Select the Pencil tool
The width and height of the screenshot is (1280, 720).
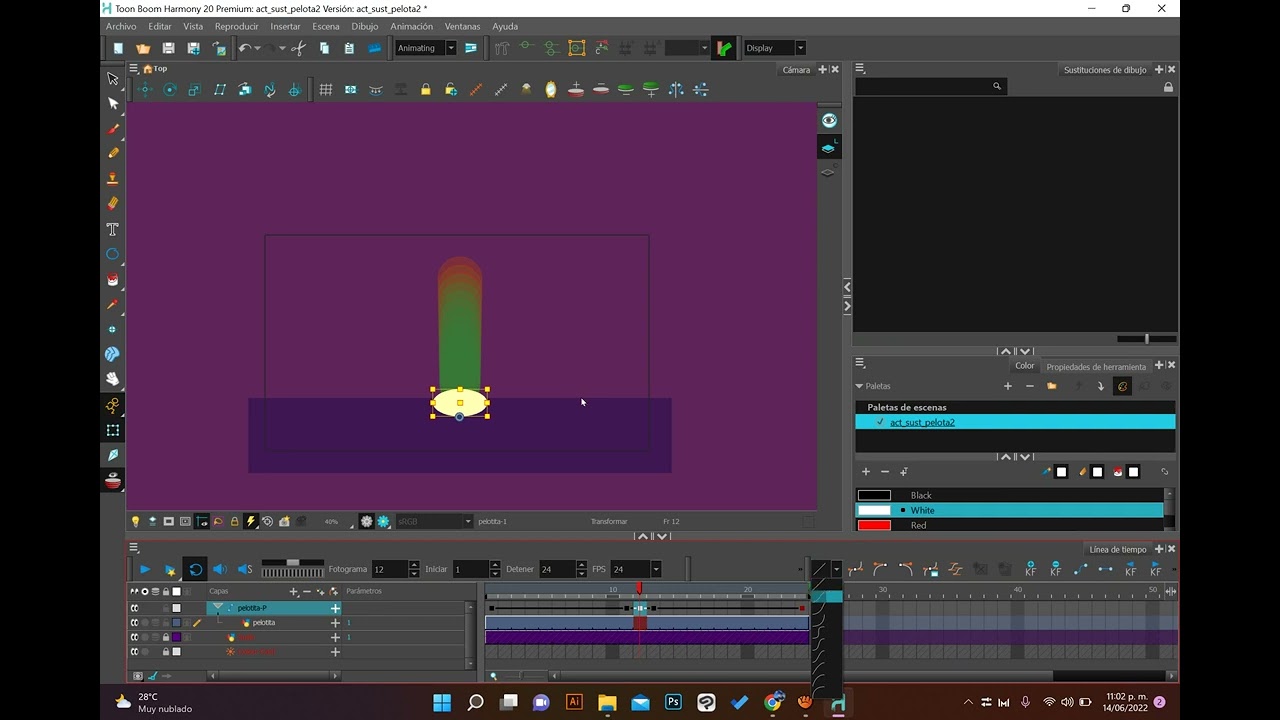(x=113, y=153)
